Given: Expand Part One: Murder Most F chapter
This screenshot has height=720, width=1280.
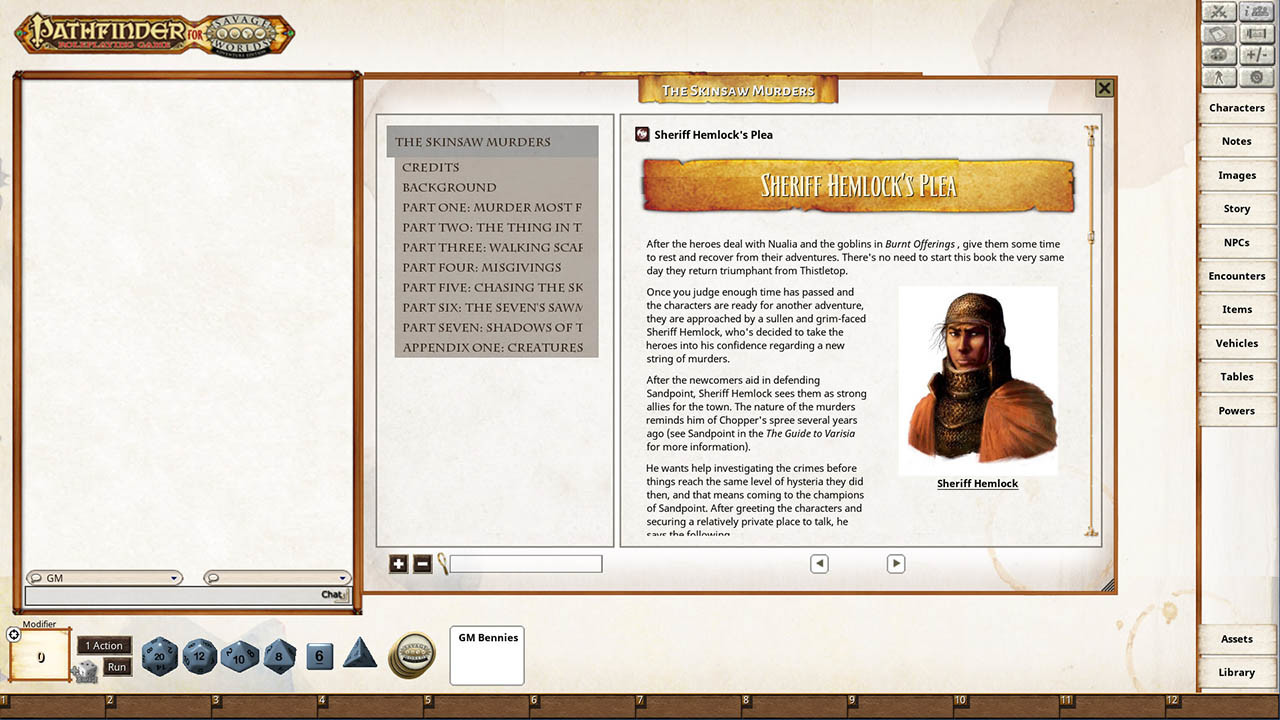Looking at the screenshot, I should click(492, 207).
